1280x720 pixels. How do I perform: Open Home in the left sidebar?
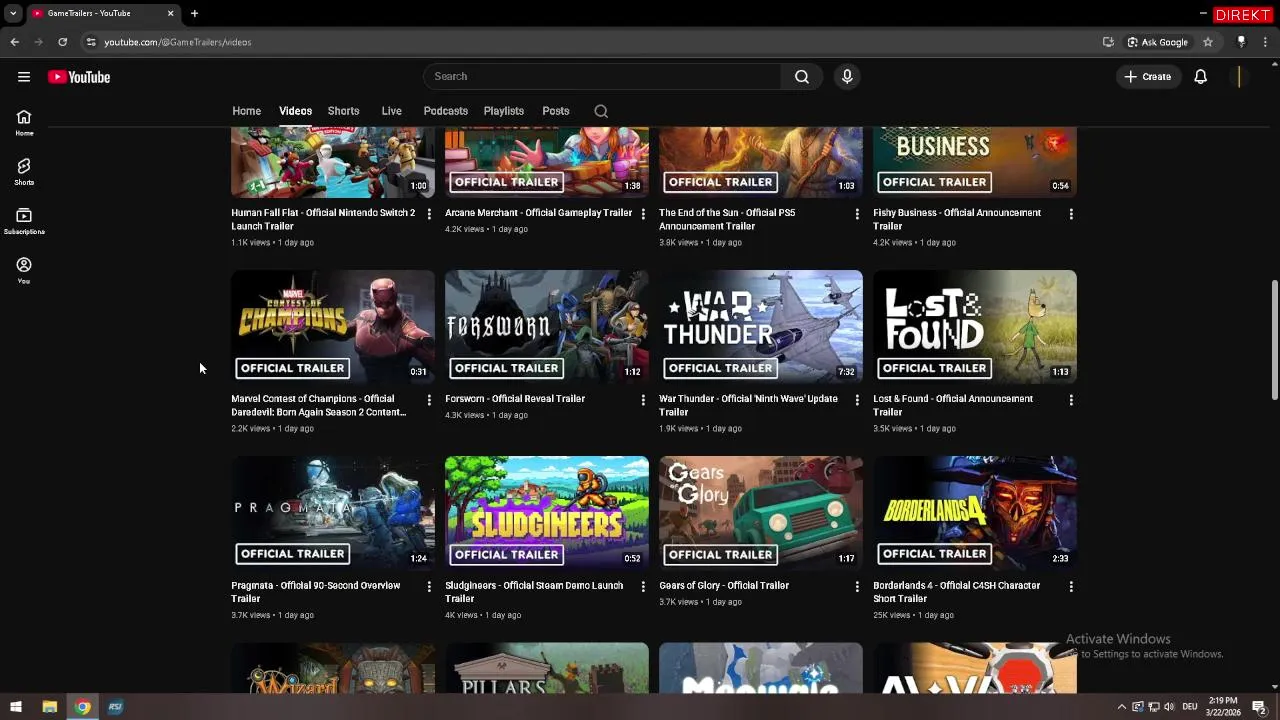(24, 123)
